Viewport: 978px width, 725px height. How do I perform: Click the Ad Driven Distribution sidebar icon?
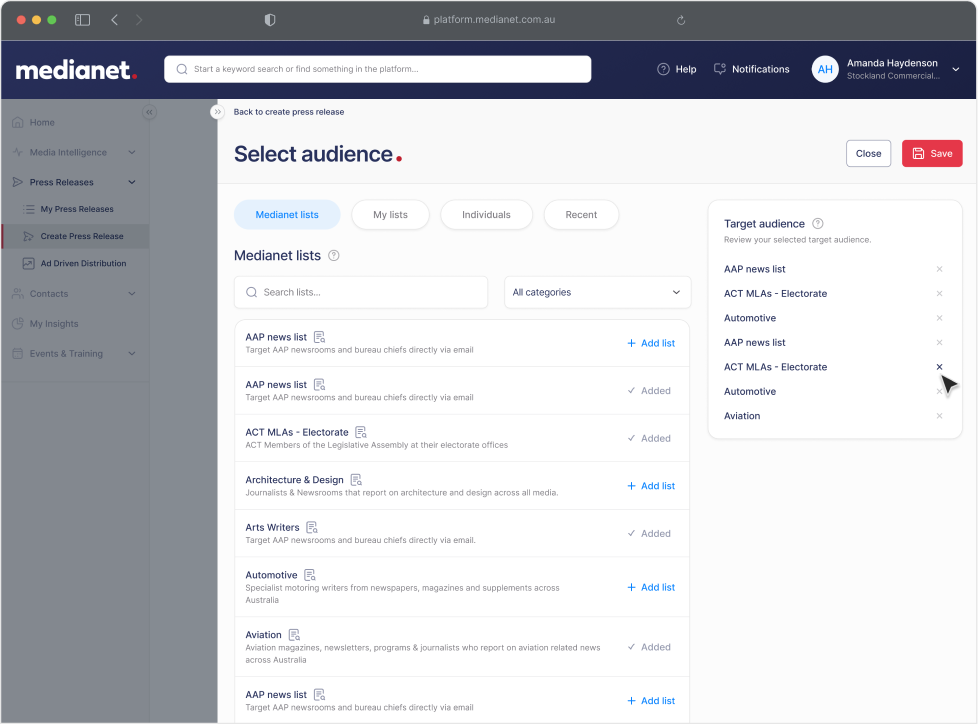[27, 263]
